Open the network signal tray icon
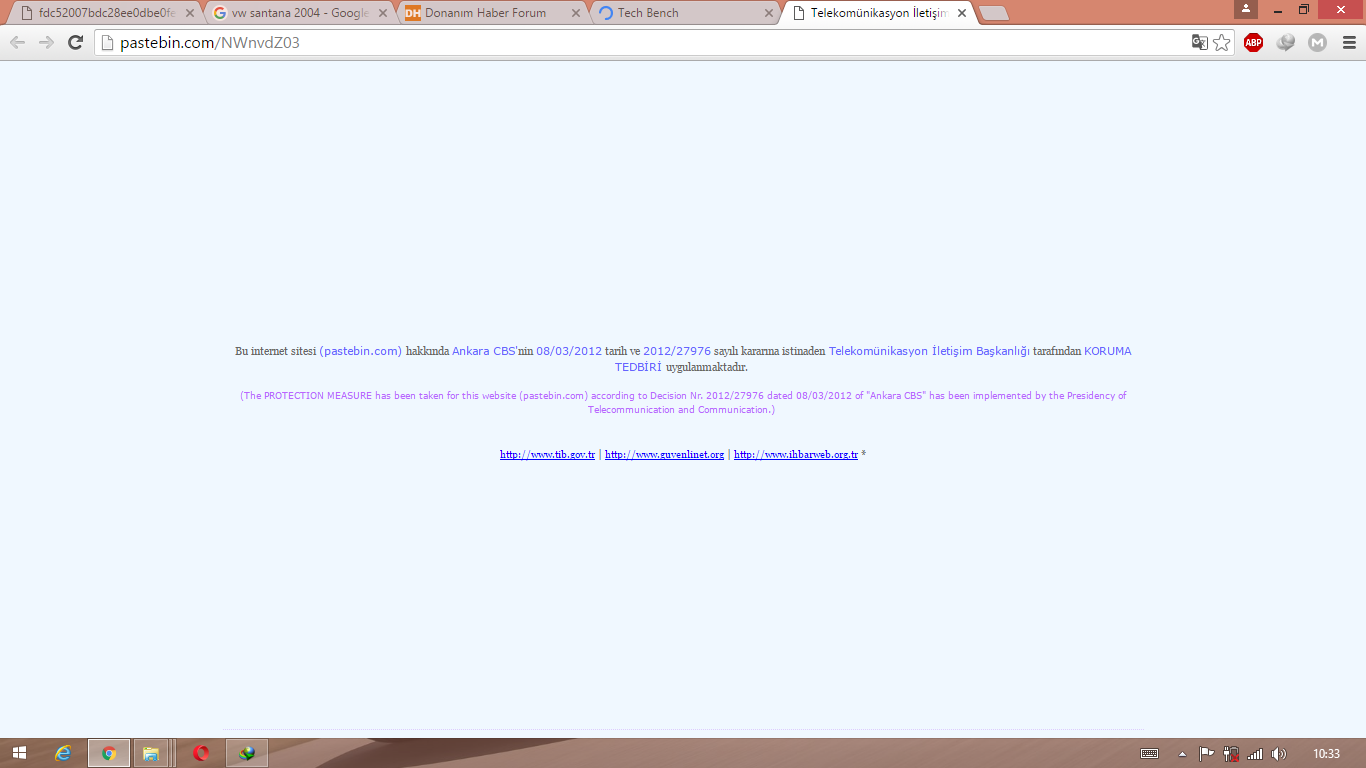The height and width of the screenshot is (768, 1366). point(1255,753)
